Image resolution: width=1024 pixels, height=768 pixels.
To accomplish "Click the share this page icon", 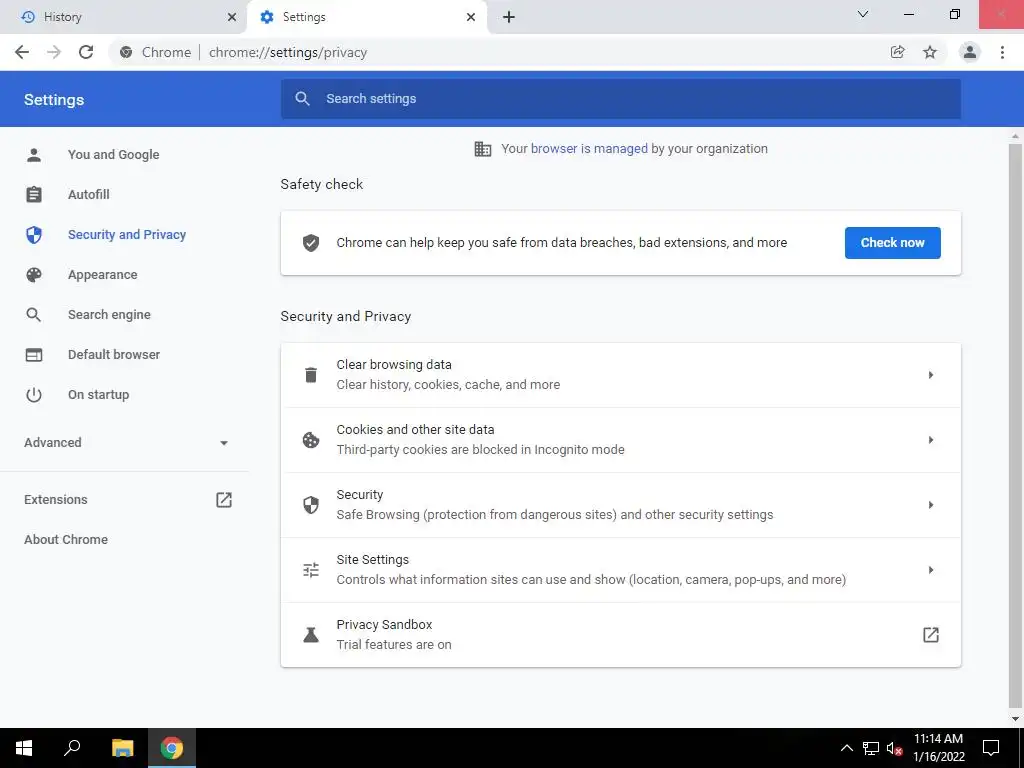I will [897, 52].
